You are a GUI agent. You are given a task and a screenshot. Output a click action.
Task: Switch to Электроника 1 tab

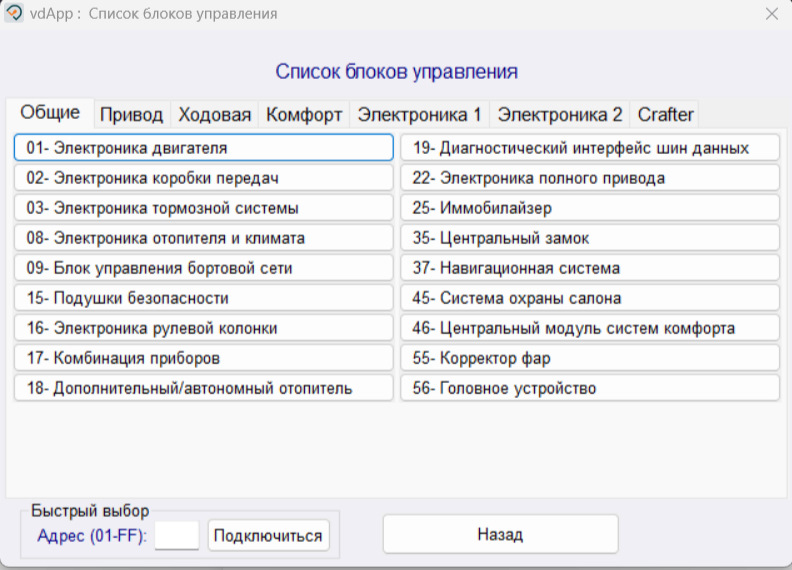419,114
